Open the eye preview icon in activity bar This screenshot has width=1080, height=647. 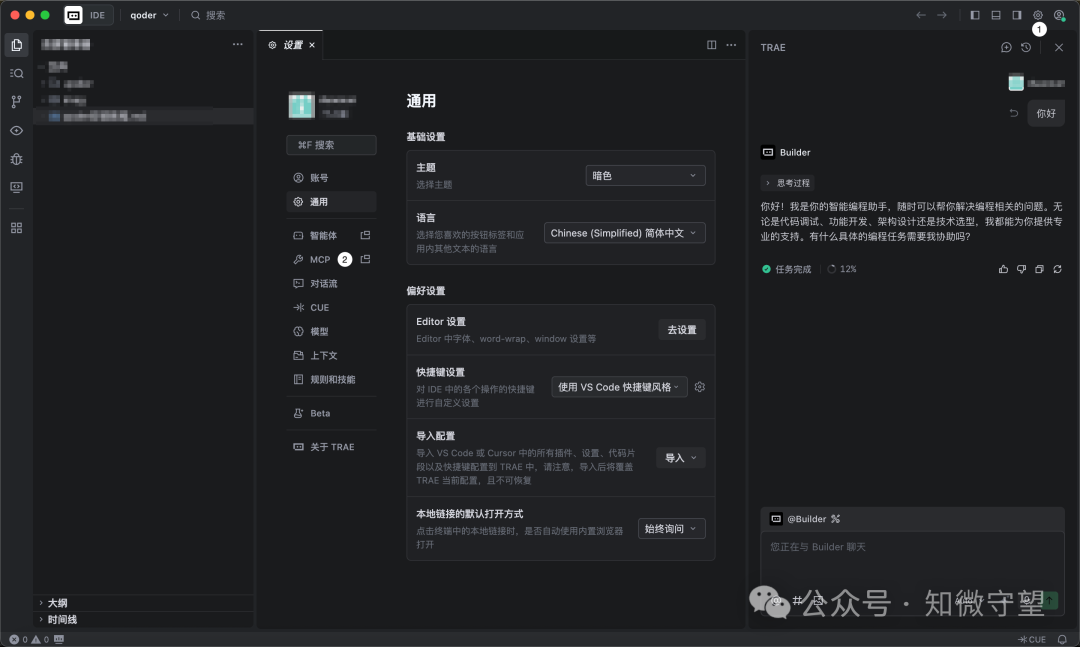(x=17, y=130)
